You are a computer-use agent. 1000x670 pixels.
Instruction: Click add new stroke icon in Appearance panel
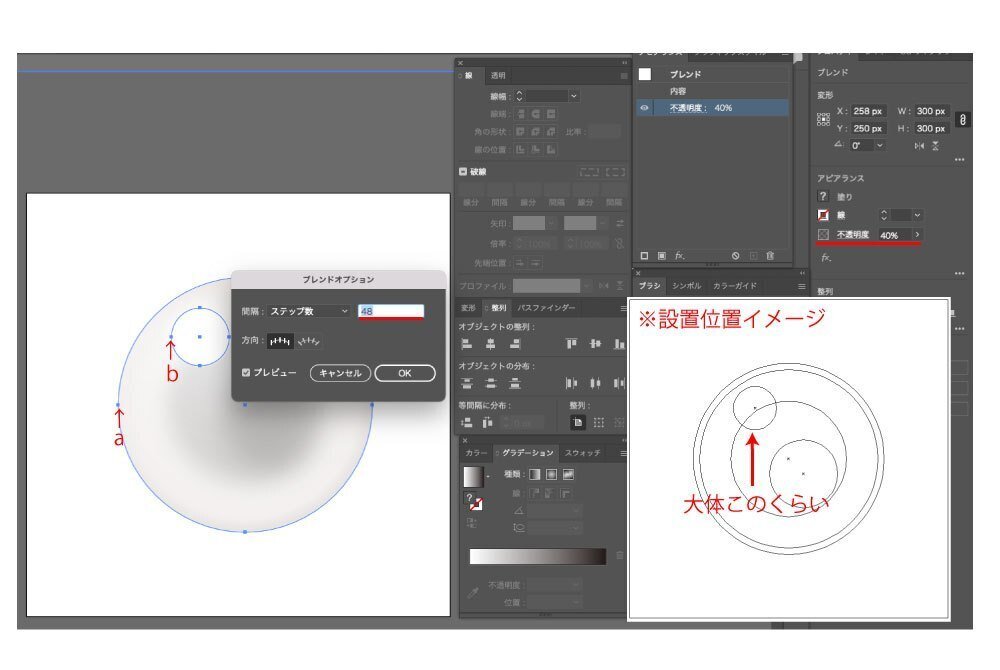[644, 256]
